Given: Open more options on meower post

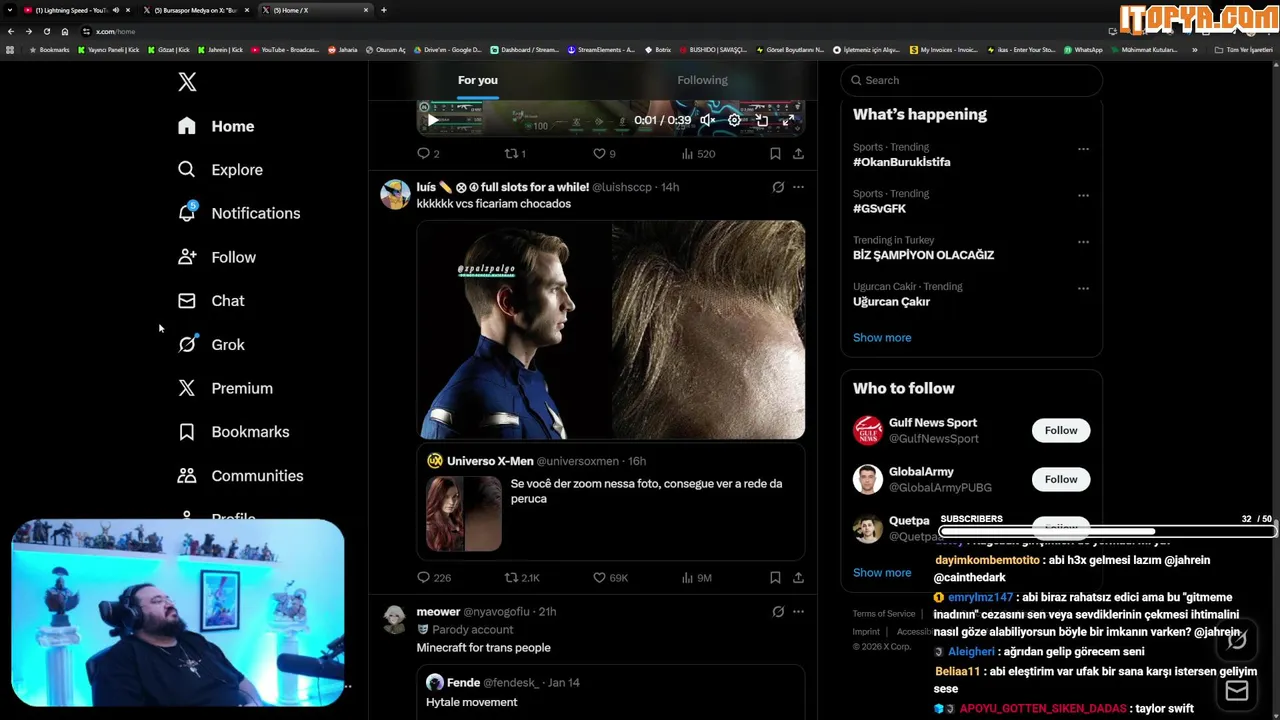Looking at the screenshot, I should pos(798,611).
